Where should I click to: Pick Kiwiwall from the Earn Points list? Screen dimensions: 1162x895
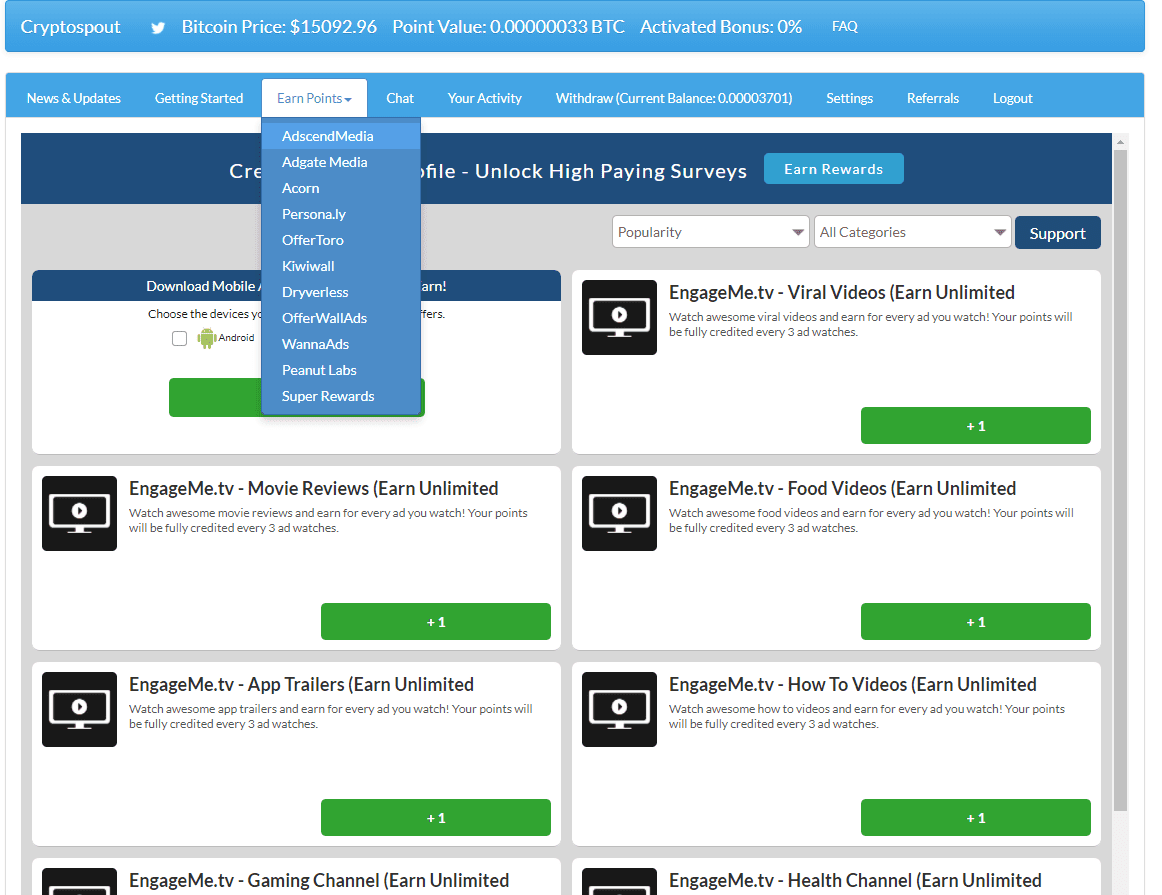[342, 266]
